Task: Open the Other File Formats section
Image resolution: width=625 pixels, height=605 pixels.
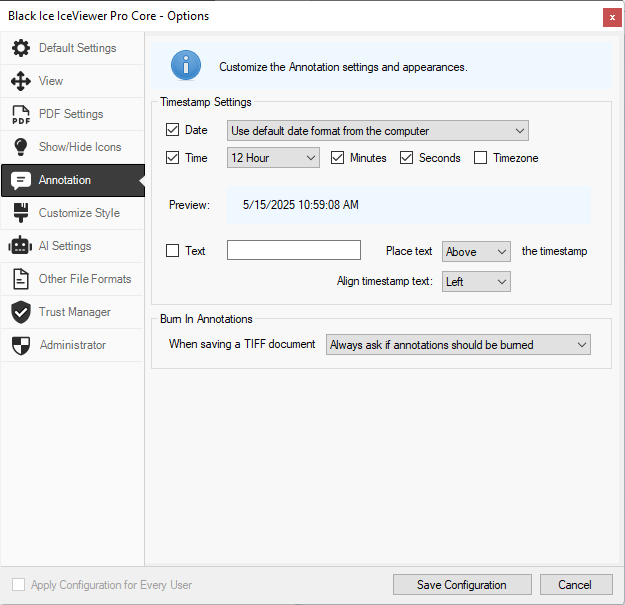Action: 72,279
